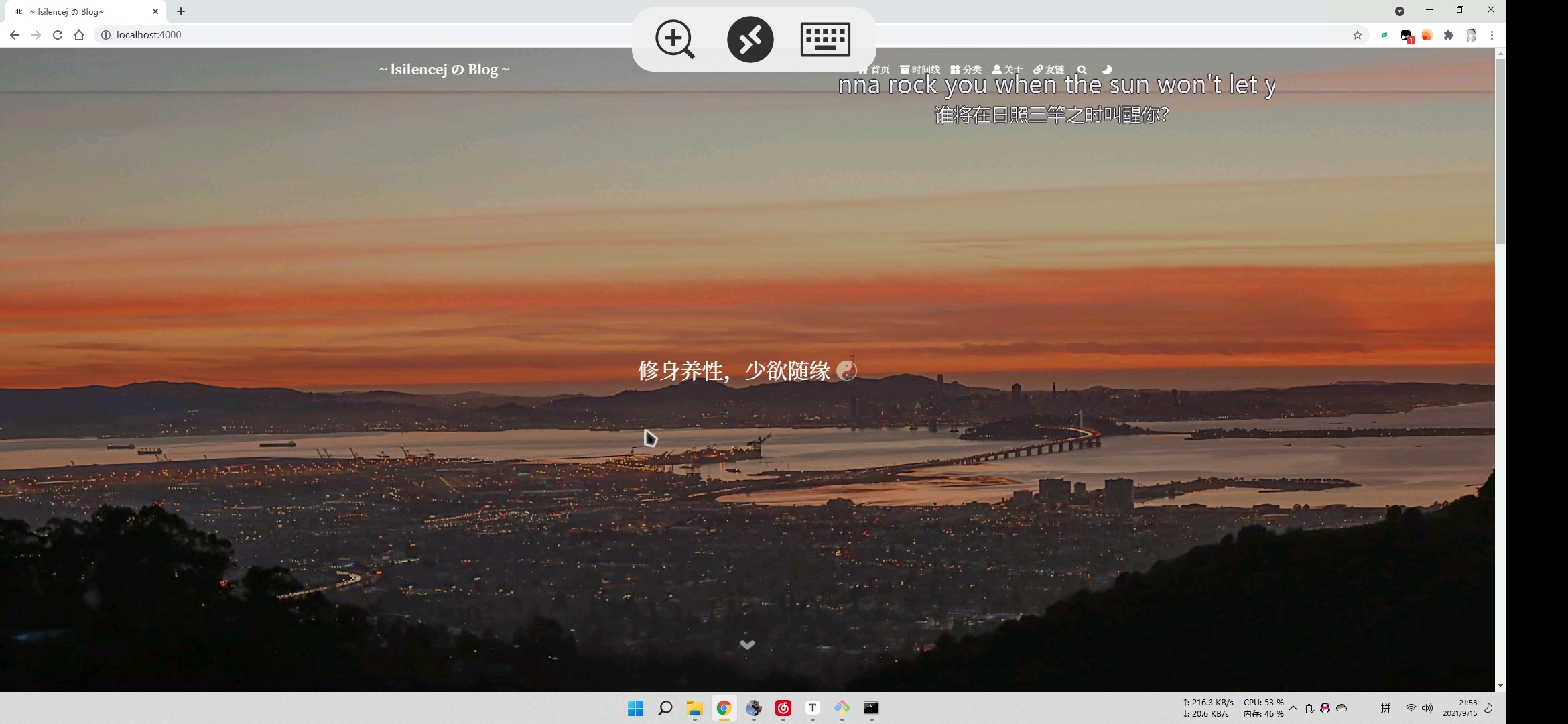Viewport: 1568px width, 724px height.
Task: Open the clock showing 21:53
Action: click(x=1459, y=708)
